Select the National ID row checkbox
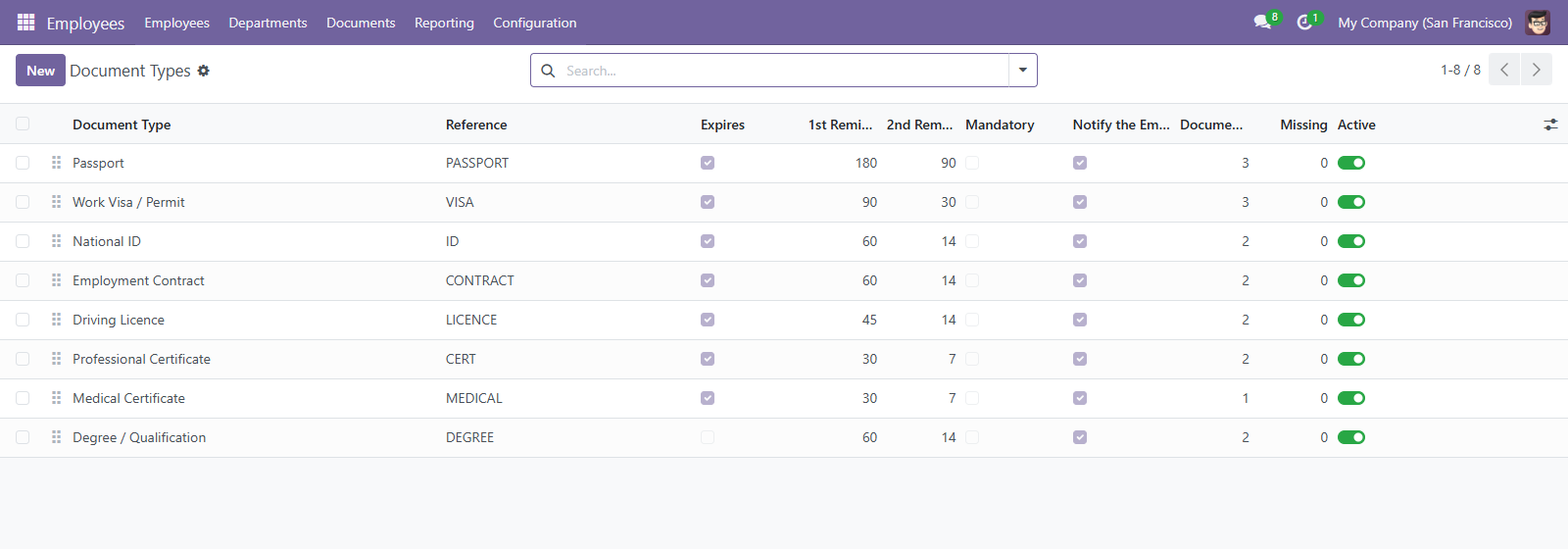 click(23, 241)
